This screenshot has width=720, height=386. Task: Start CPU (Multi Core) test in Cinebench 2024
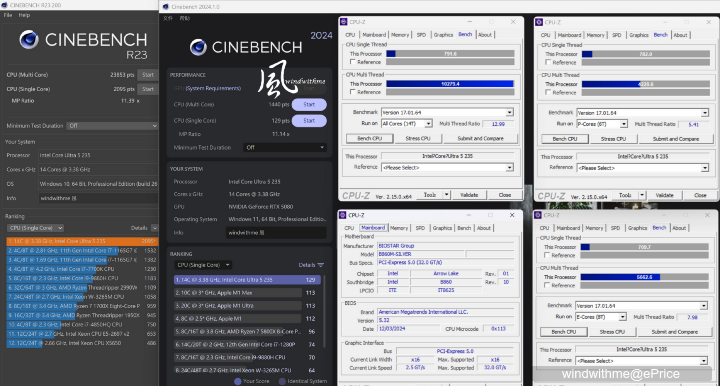(x=309, y=105)
